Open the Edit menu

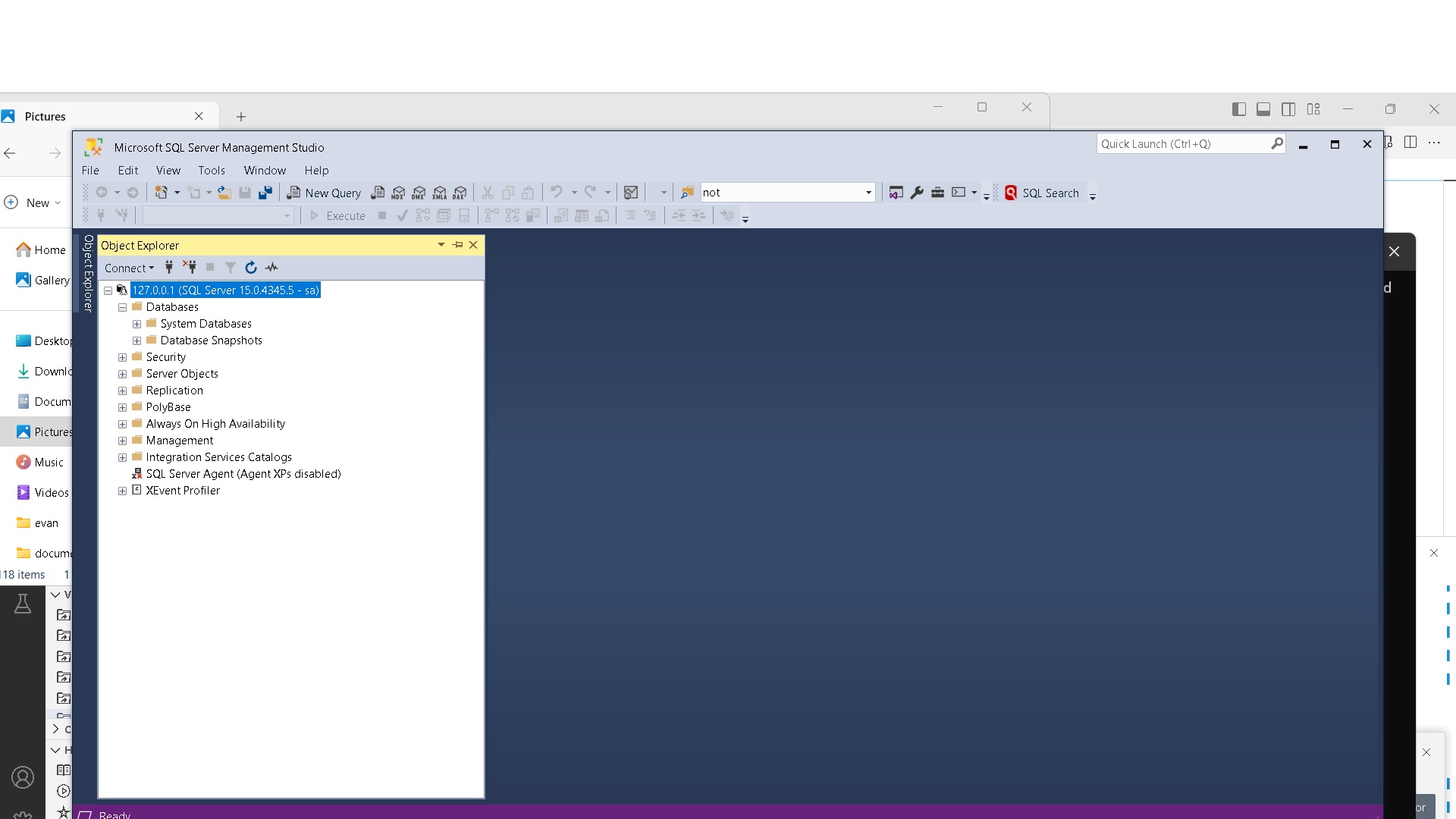[x=128, y=171]
